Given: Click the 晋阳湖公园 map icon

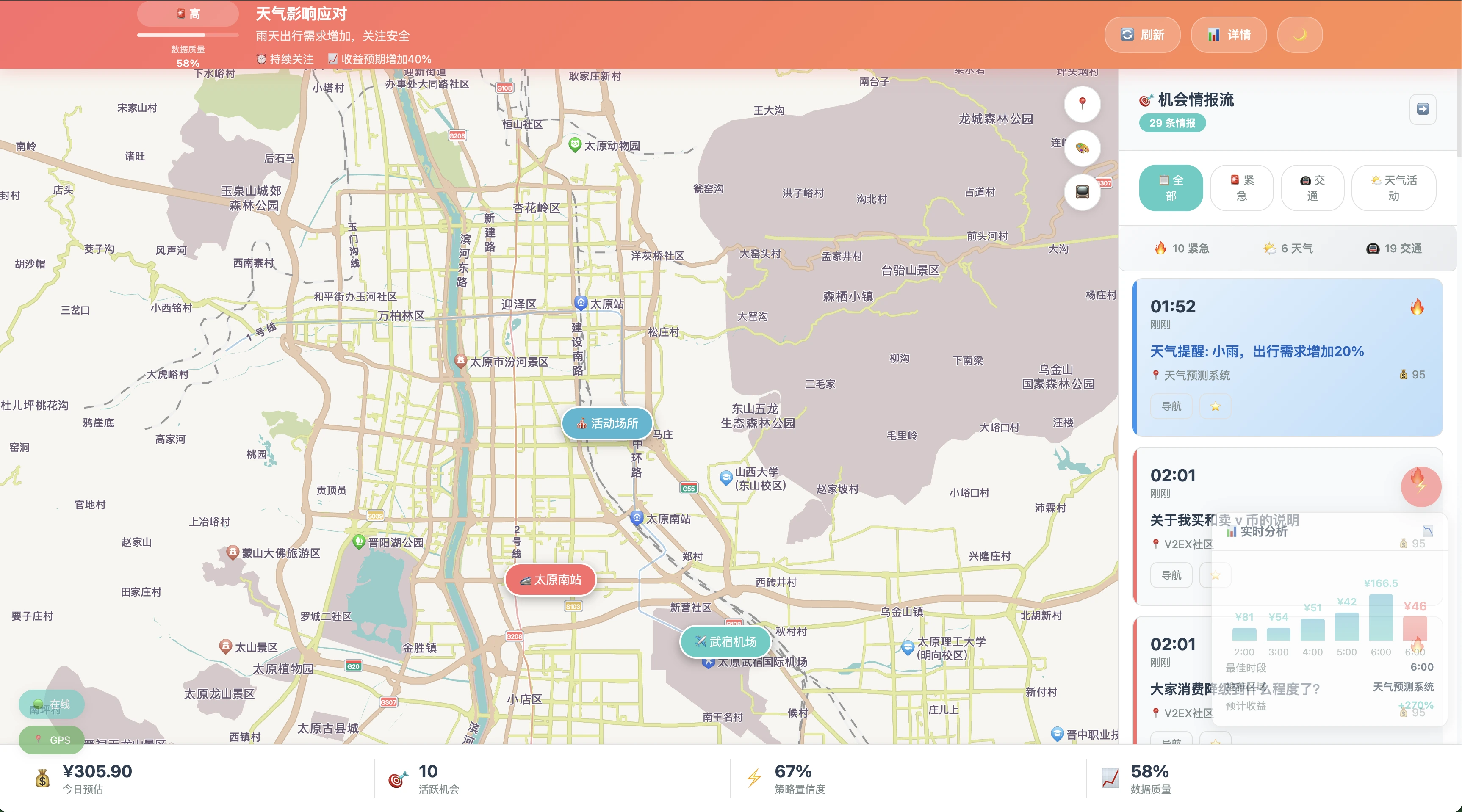Looking at the screenshot, I should 359,541.
